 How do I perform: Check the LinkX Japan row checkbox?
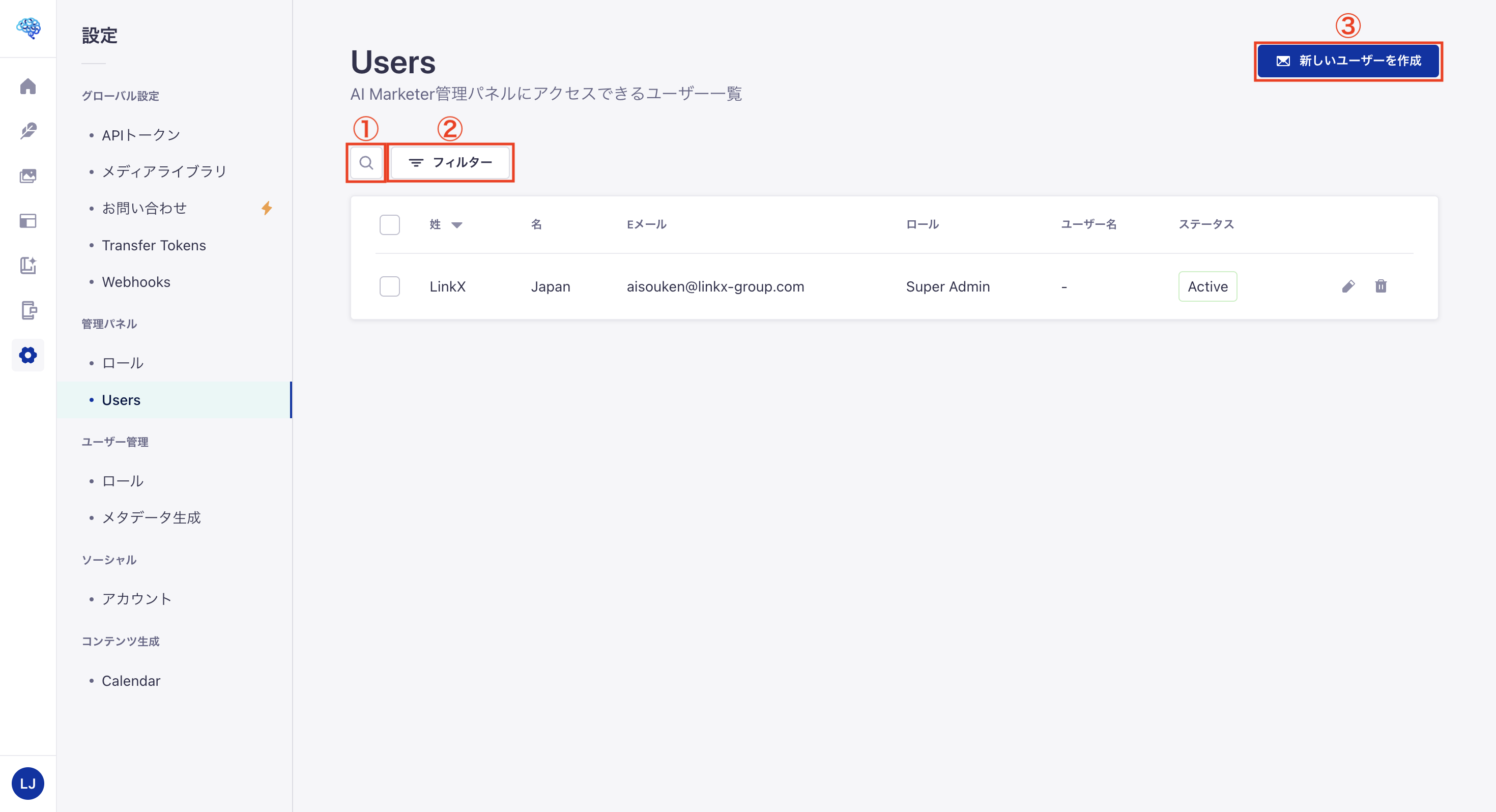[389, 286]
